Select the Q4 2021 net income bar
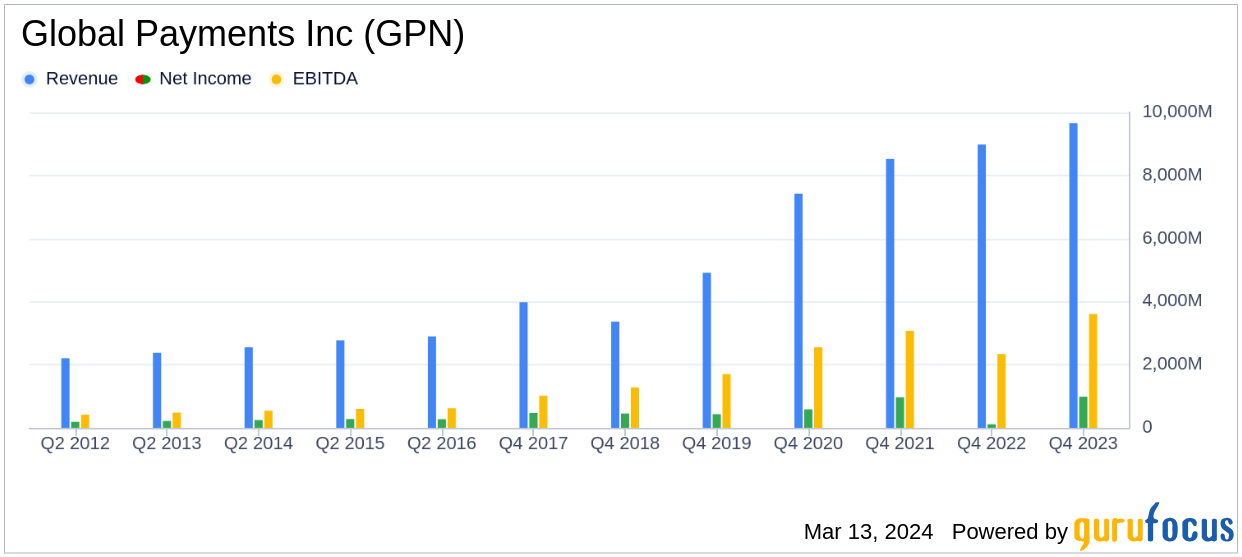1242x557 pixels. click(900, 413)
